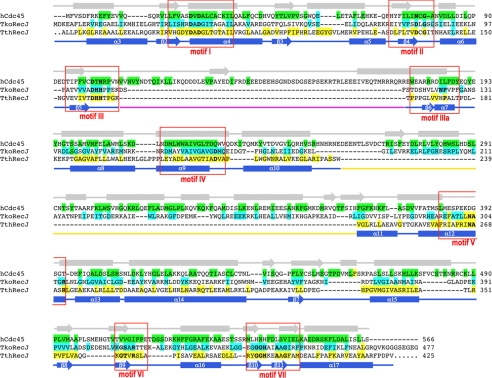Click the "motif IV" label

click(193, 179)
